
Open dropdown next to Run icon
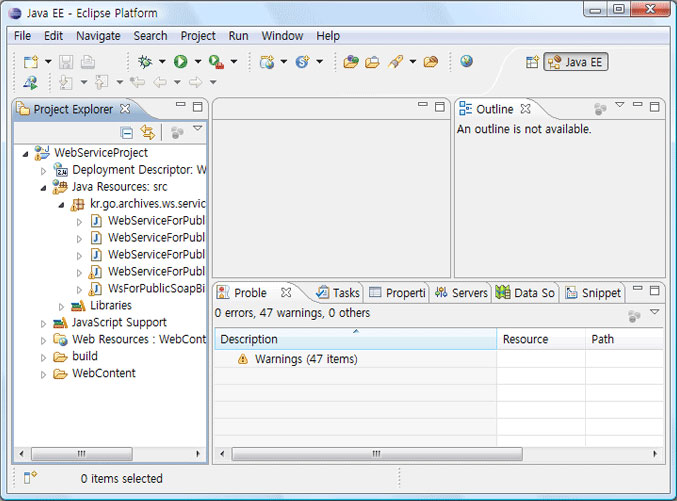[198, 61]
